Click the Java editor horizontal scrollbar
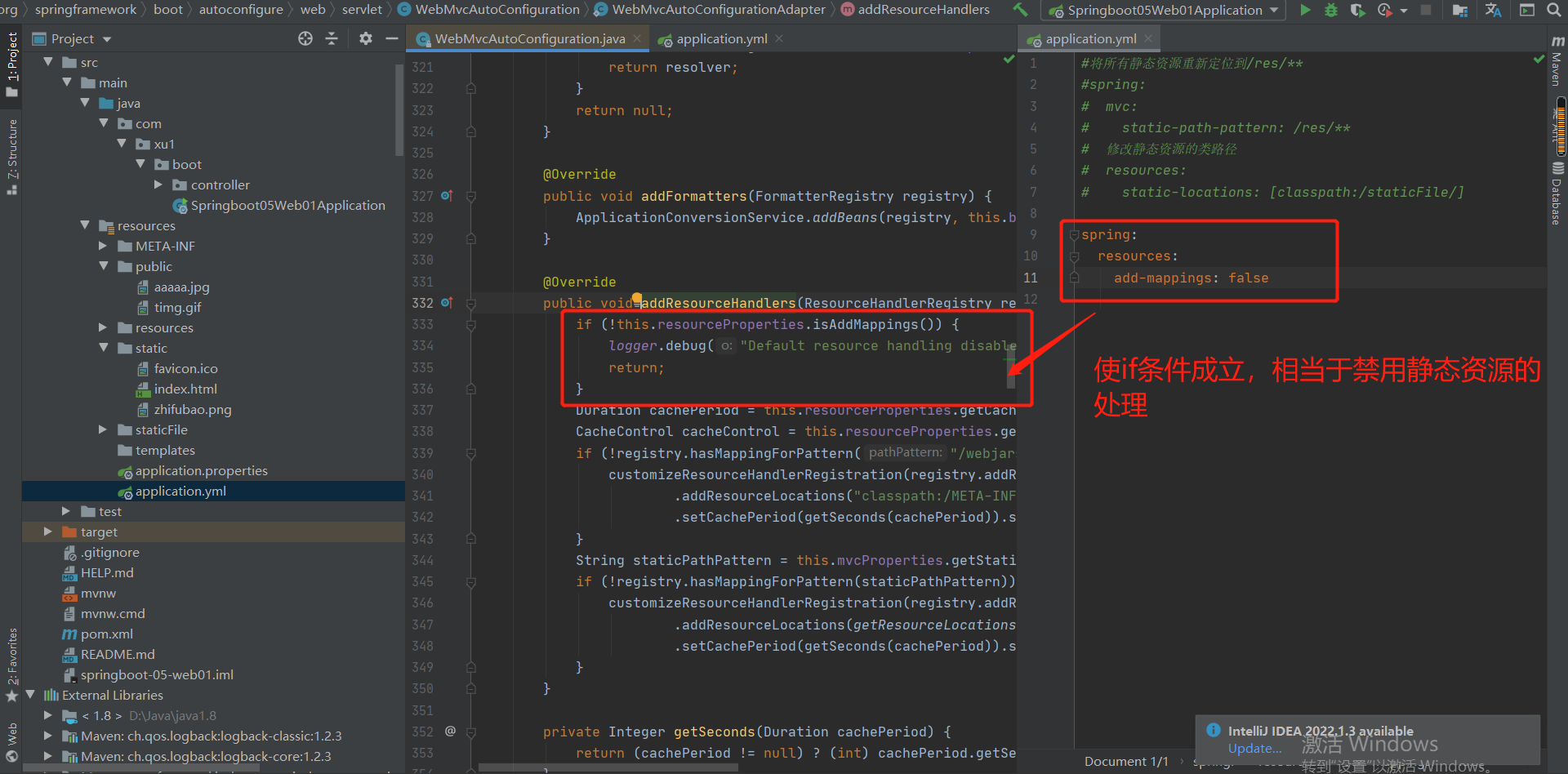Viewport: 1568px width, 774px height. pyautogui.click(x=608, y=767)
